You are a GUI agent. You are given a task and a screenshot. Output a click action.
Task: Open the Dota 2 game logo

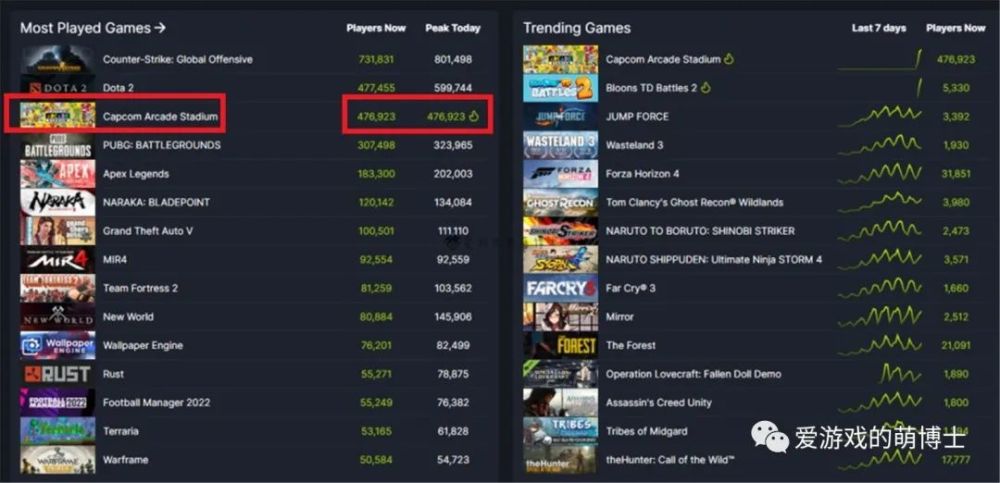57,88
